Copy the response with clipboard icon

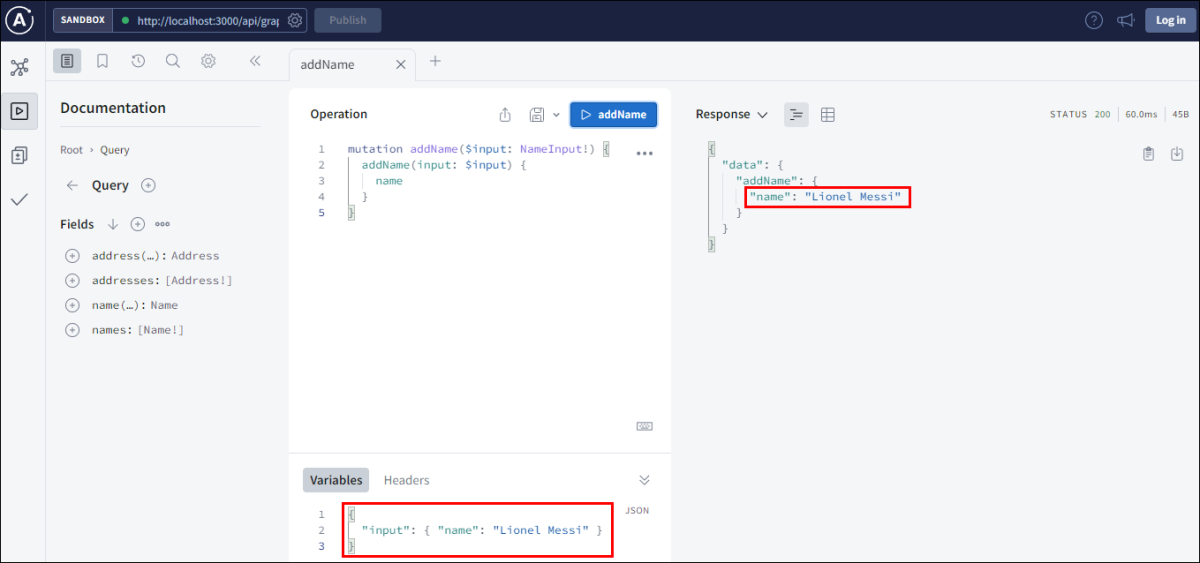click(1149, 153)
